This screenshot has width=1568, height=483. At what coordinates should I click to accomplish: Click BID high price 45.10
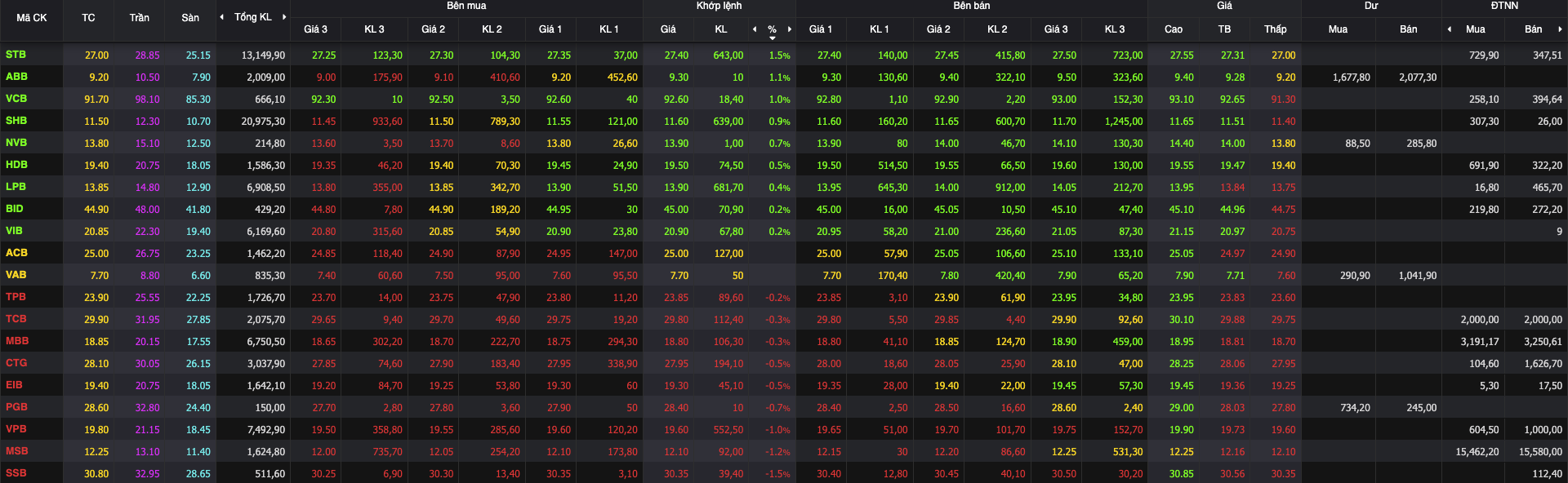(1182, 210)
